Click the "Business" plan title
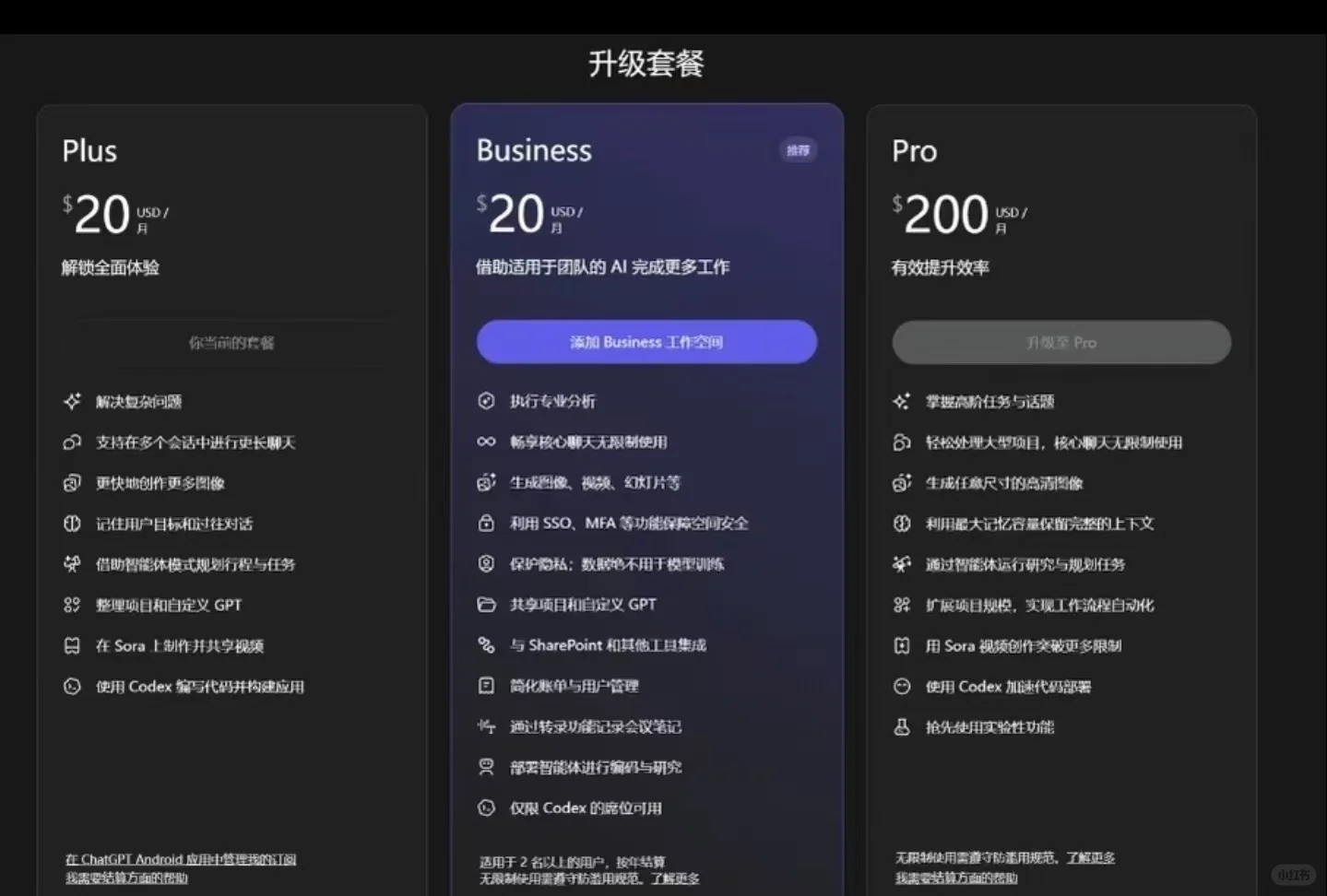Image resolution: width=1327 pixels, height=896 pixels. 534,150
